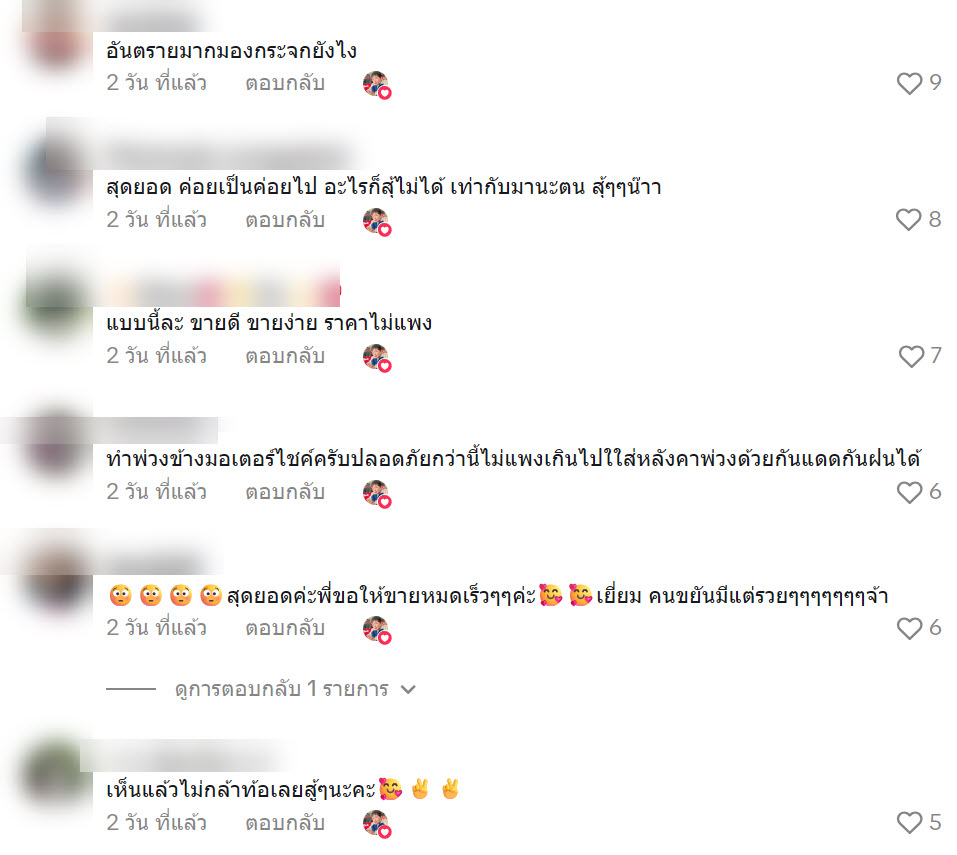Reply to the sidecar roof suggestion comment
This screenshot has height=855, width=957.
pyautogui.click(x=284, y=492)
